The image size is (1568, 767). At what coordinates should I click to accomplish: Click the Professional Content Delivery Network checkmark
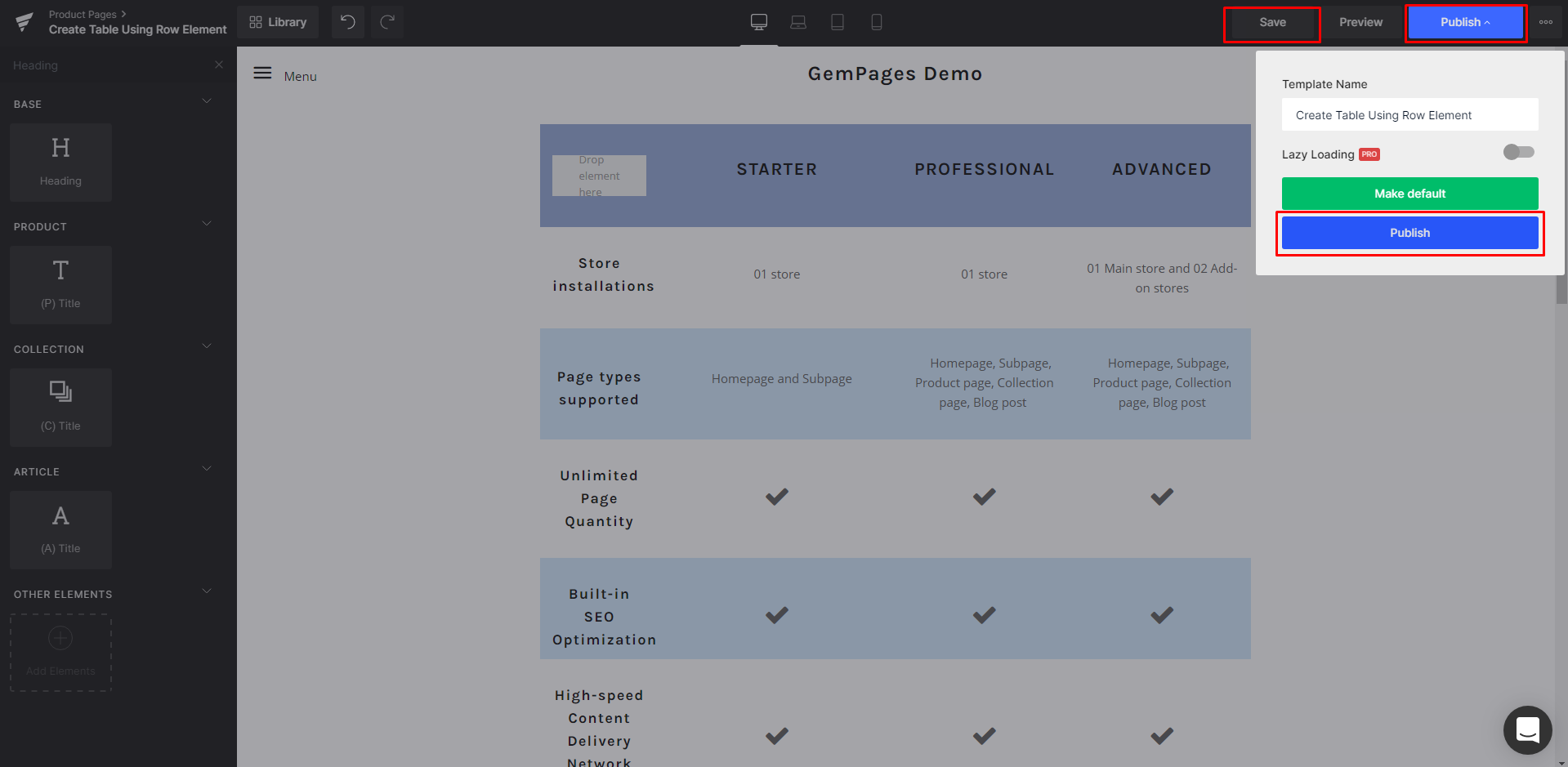click(985, 736)
